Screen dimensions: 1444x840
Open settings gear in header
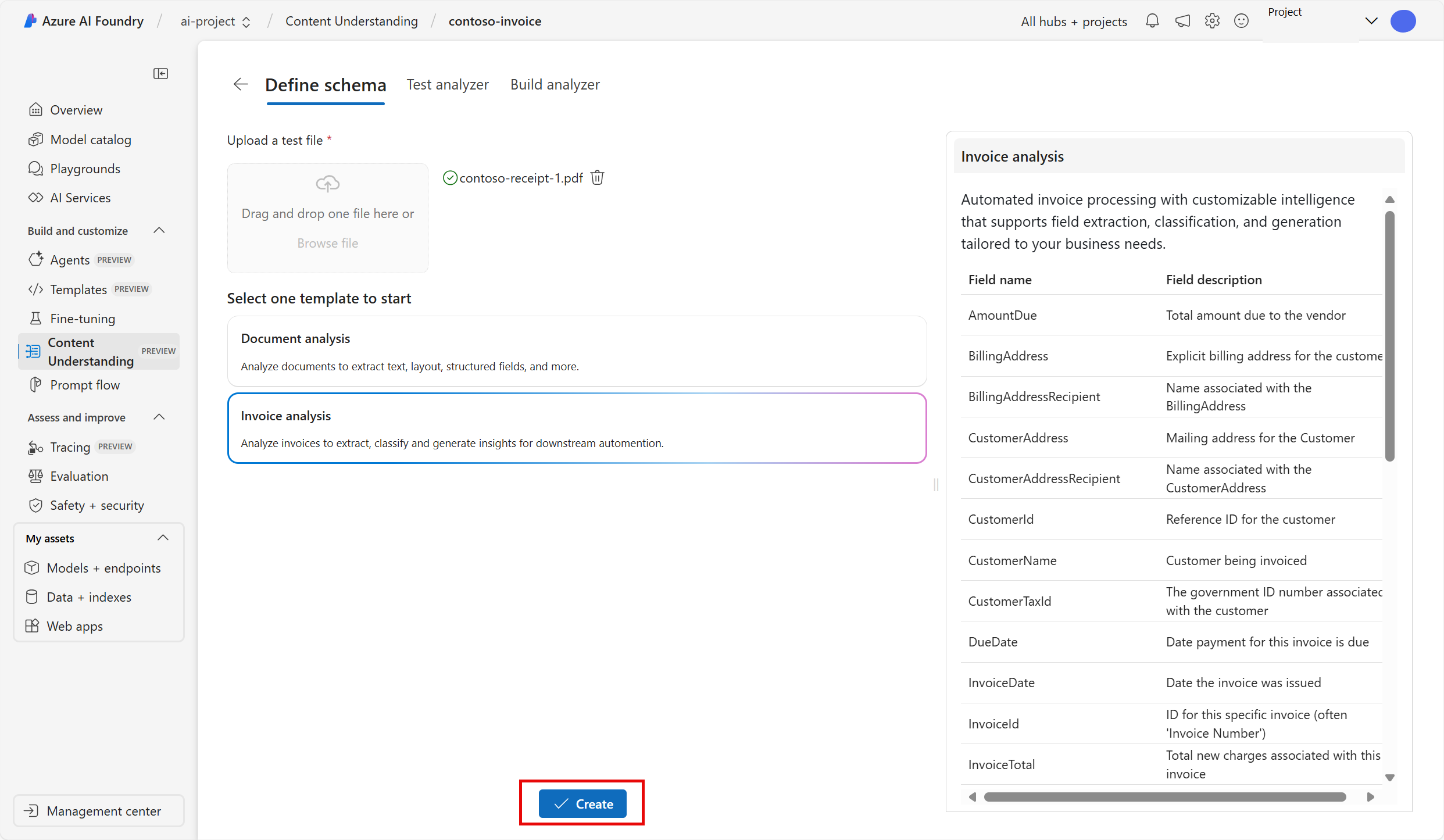[x=1212, y=22]
